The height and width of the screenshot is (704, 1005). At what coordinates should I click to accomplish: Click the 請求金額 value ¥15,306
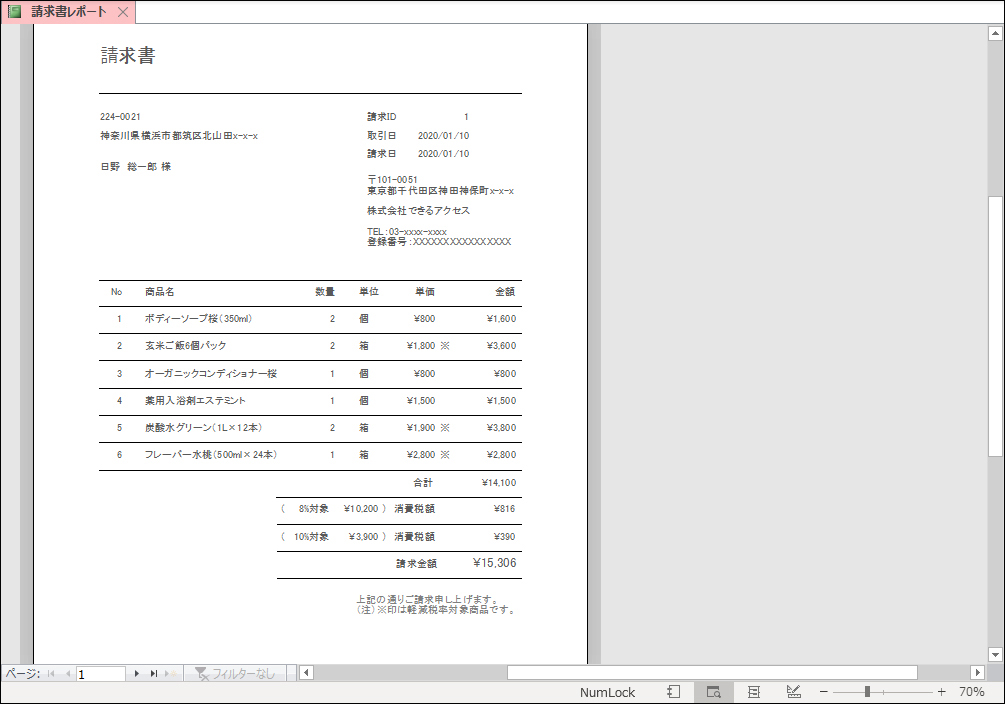(494, 563)
